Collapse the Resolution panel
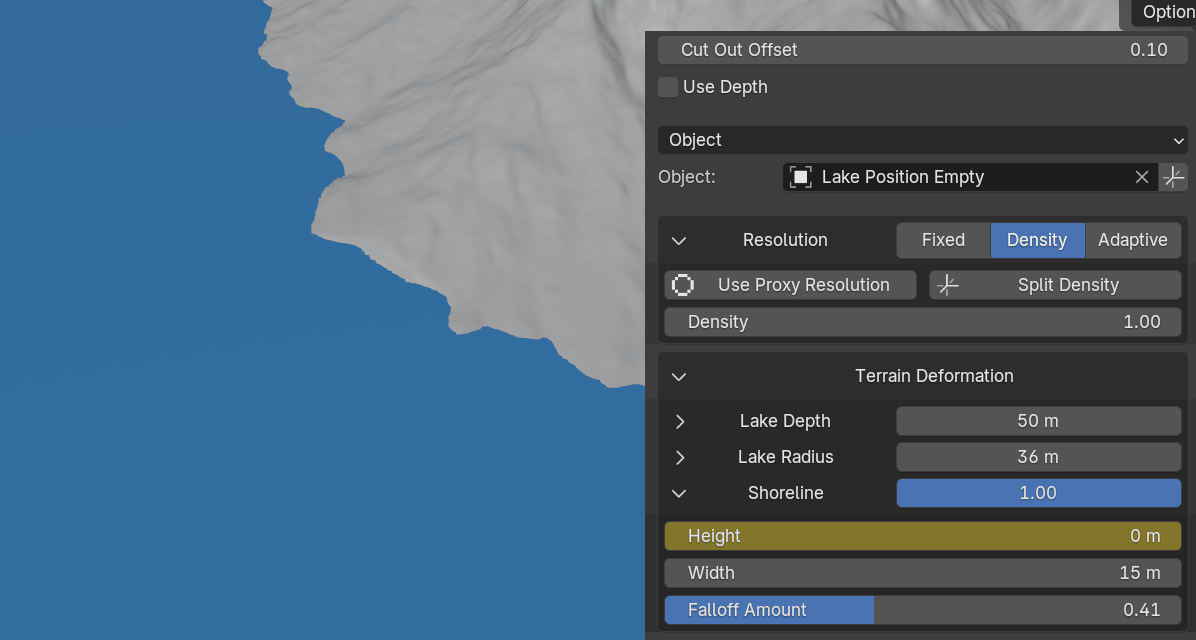The height and width of the screenshot is (640, 1196). point(679,240)
